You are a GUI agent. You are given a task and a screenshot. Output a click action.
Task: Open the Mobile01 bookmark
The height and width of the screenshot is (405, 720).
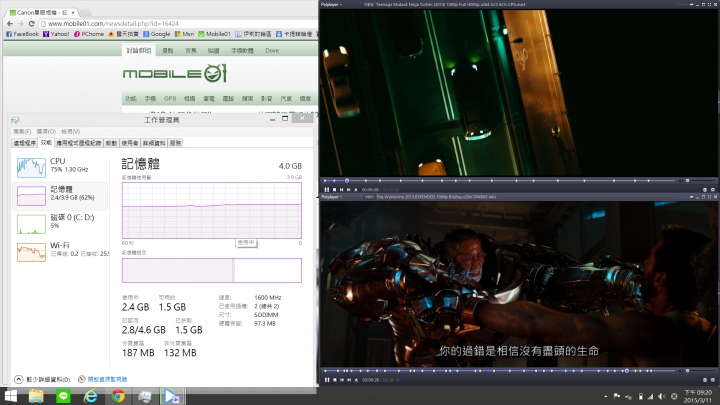[x=214, y=34]
